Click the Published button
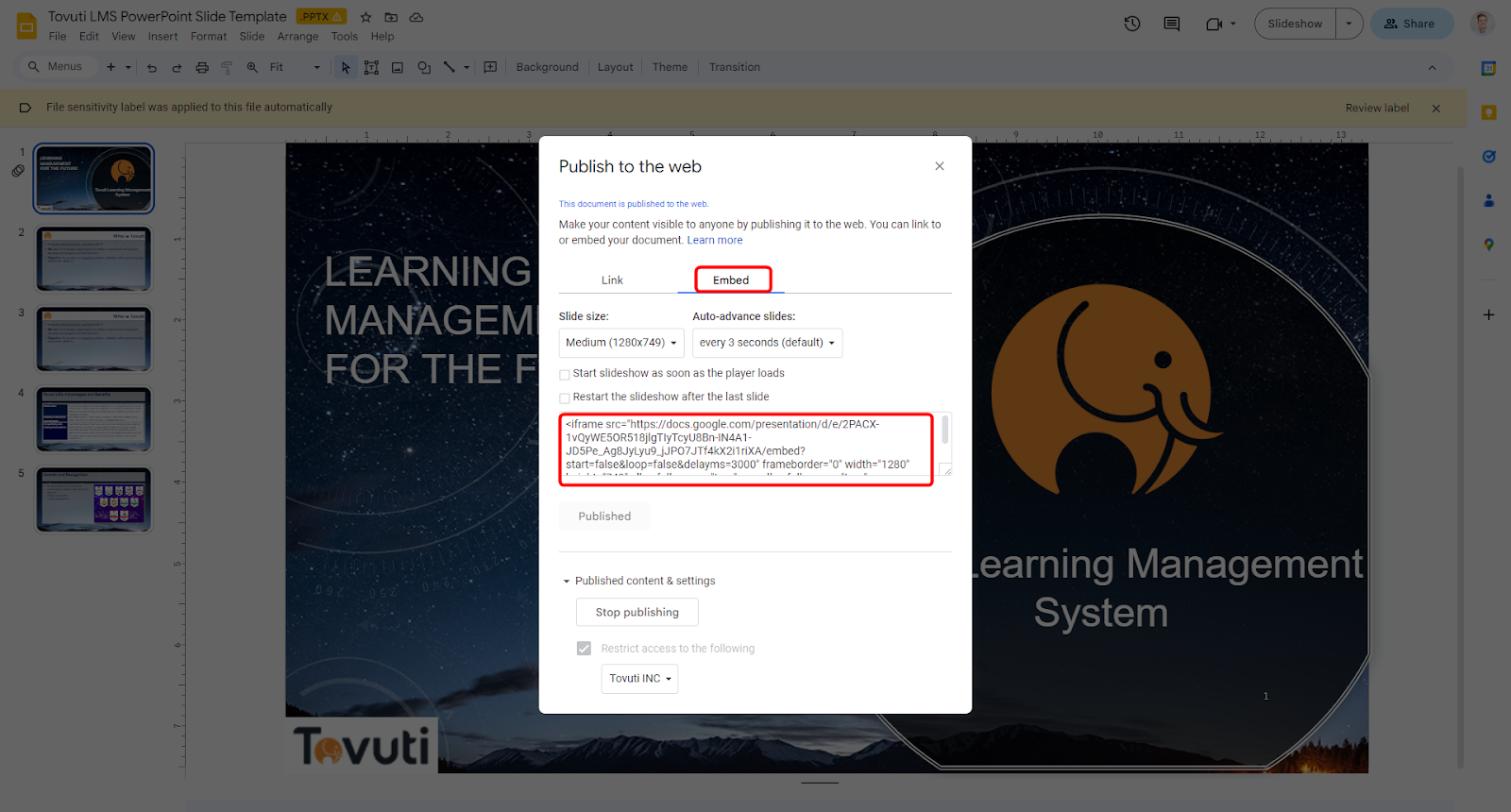 [604, 516]
